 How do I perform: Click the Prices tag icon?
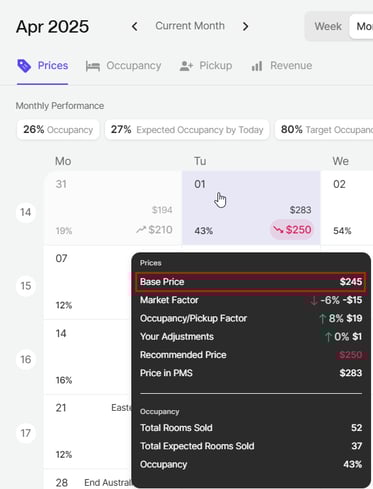pyautogui.click(x=24, y=66)
